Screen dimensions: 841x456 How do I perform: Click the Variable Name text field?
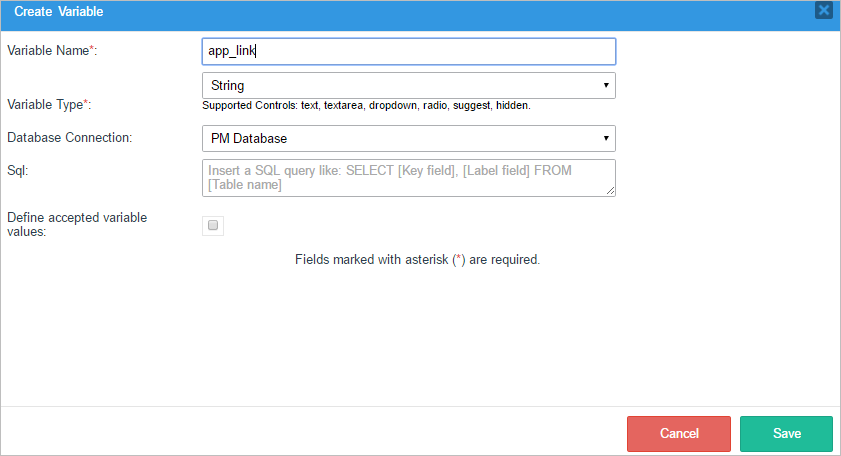pos(408,51)
